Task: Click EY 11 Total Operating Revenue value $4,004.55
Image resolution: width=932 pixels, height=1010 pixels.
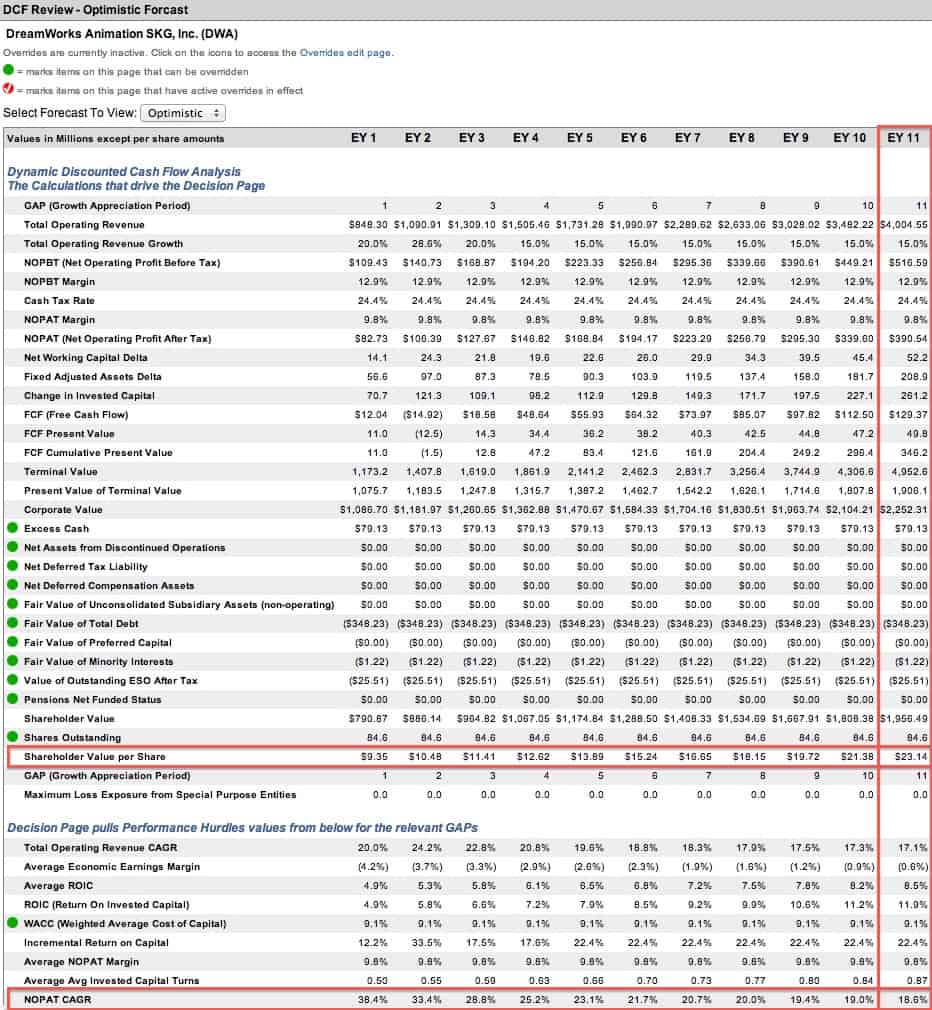Action: click(904, 225)
